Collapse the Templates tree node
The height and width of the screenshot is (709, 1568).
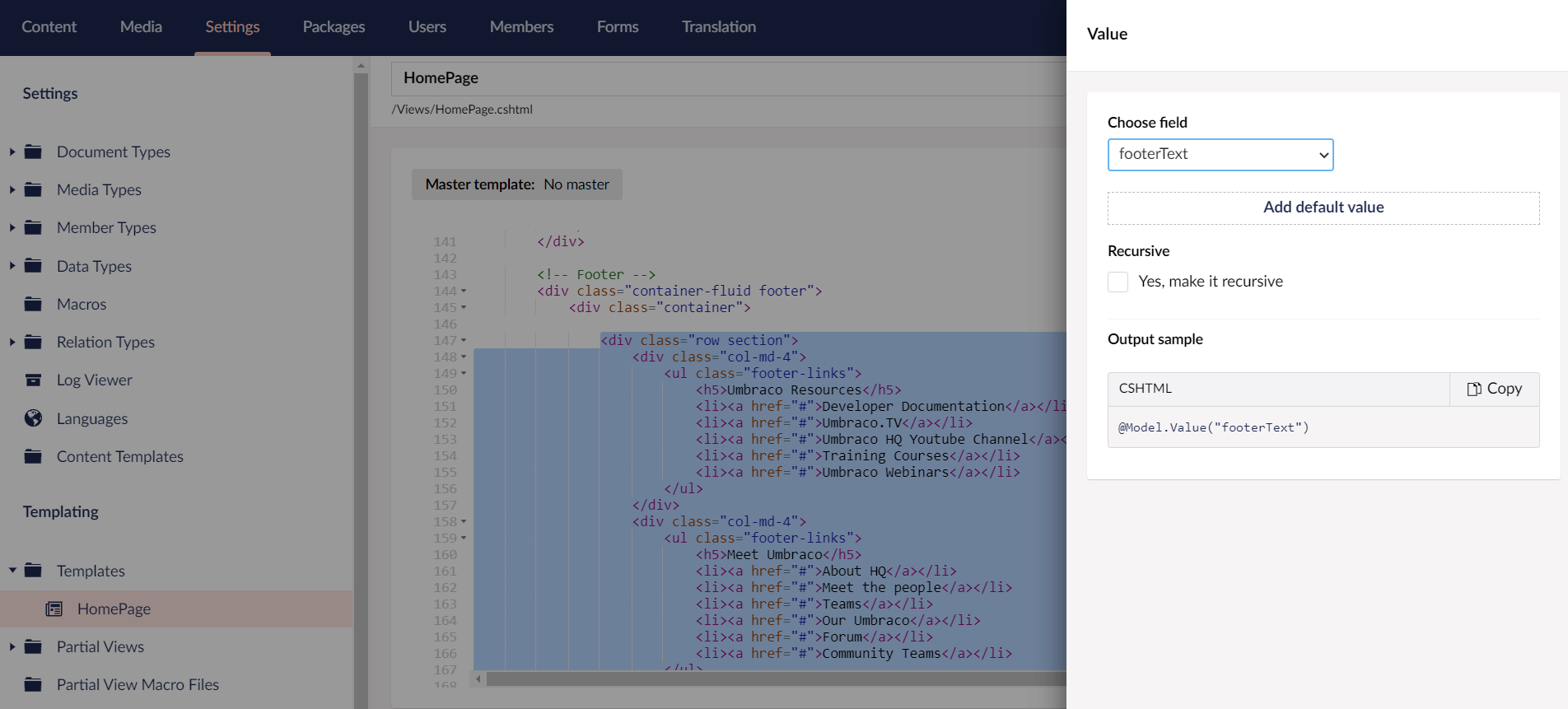(12, 571)
